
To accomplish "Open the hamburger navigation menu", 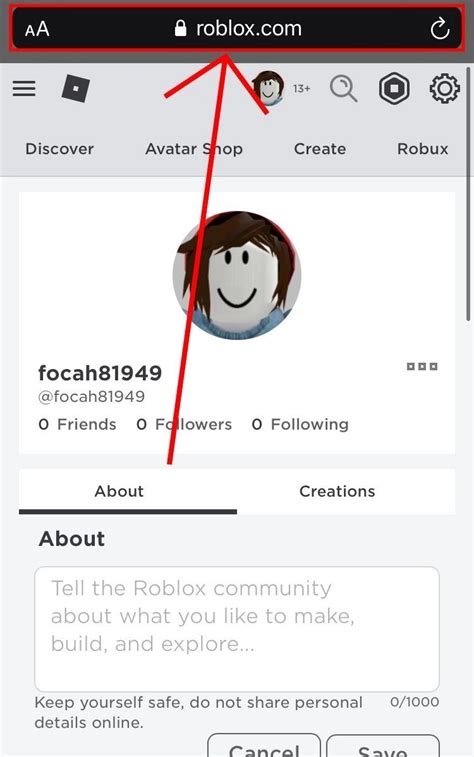I will point(24,89).
